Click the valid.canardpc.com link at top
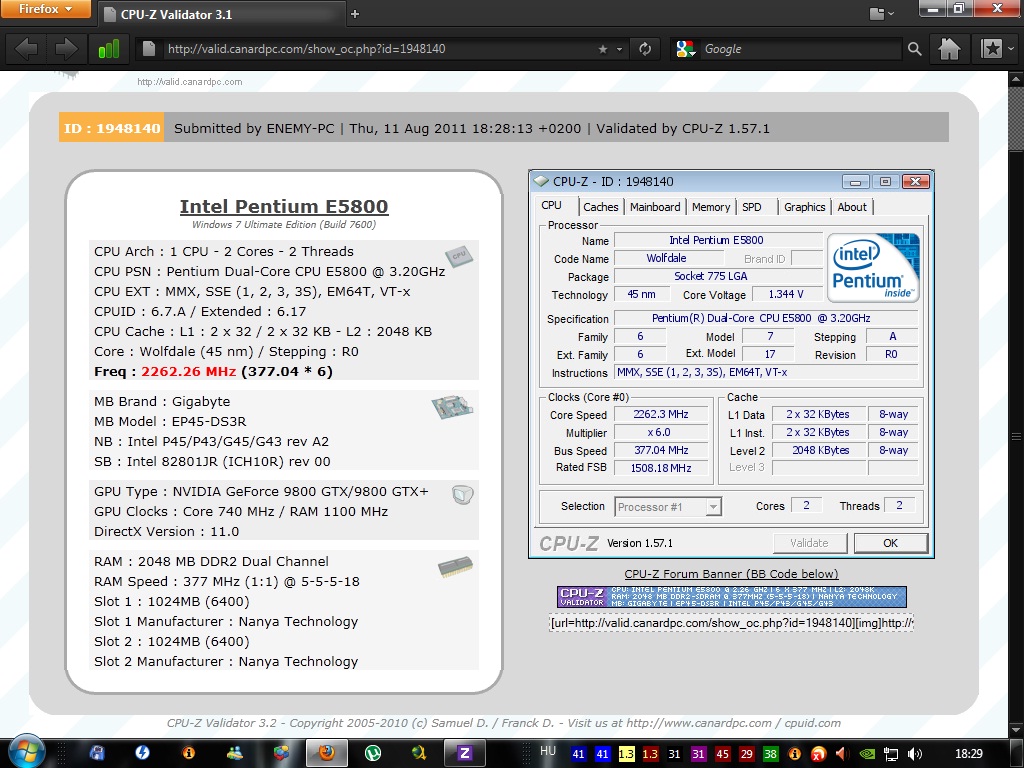Image resolution: width=1024 pixels, height=768 pixels. (x=189, y=82)
